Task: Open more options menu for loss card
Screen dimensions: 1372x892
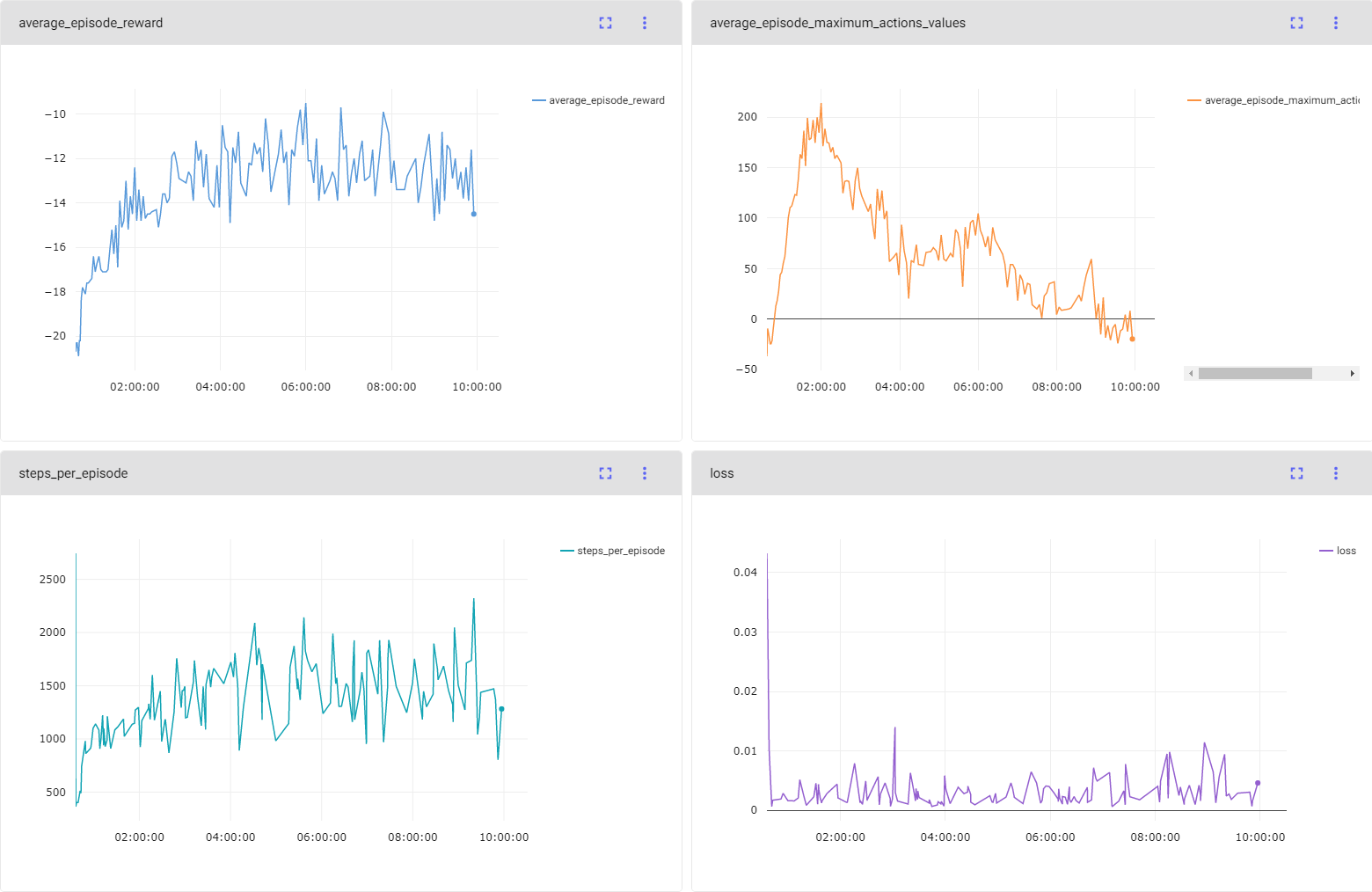Action: pos(1336,473)
